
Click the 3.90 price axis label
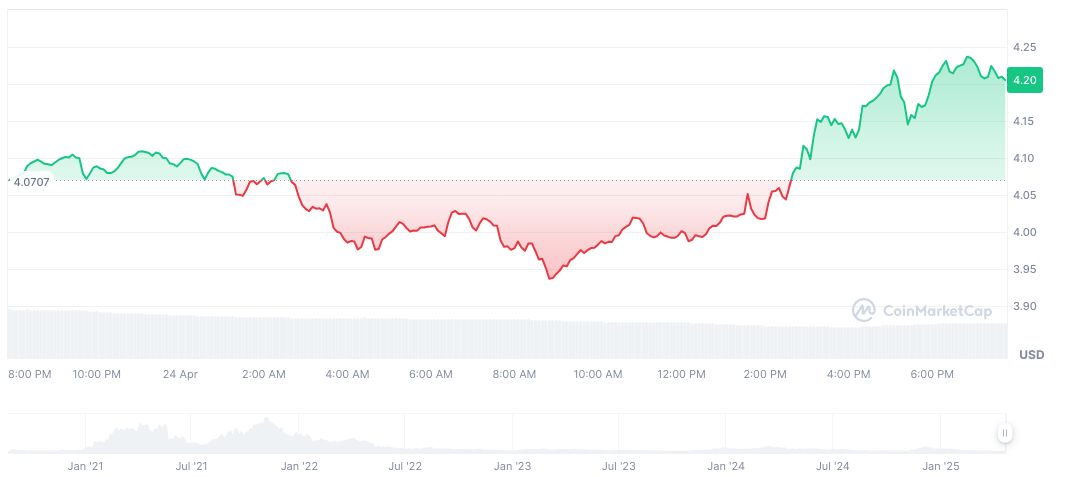pos(1023,306)
